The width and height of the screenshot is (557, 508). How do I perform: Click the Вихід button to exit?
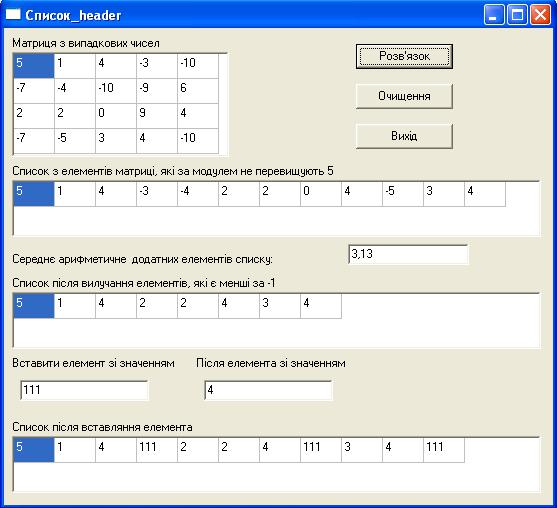coord(404,136)
